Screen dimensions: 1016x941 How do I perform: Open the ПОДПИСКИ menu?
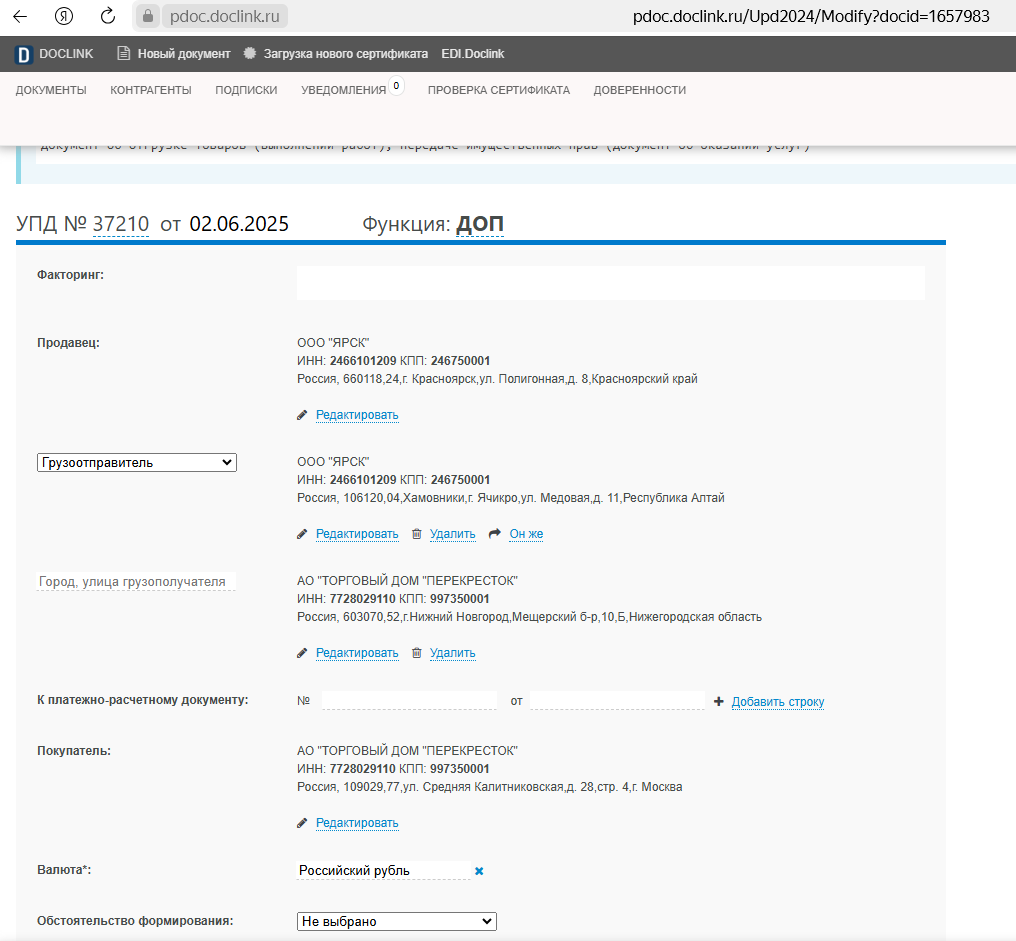[246, 91]
